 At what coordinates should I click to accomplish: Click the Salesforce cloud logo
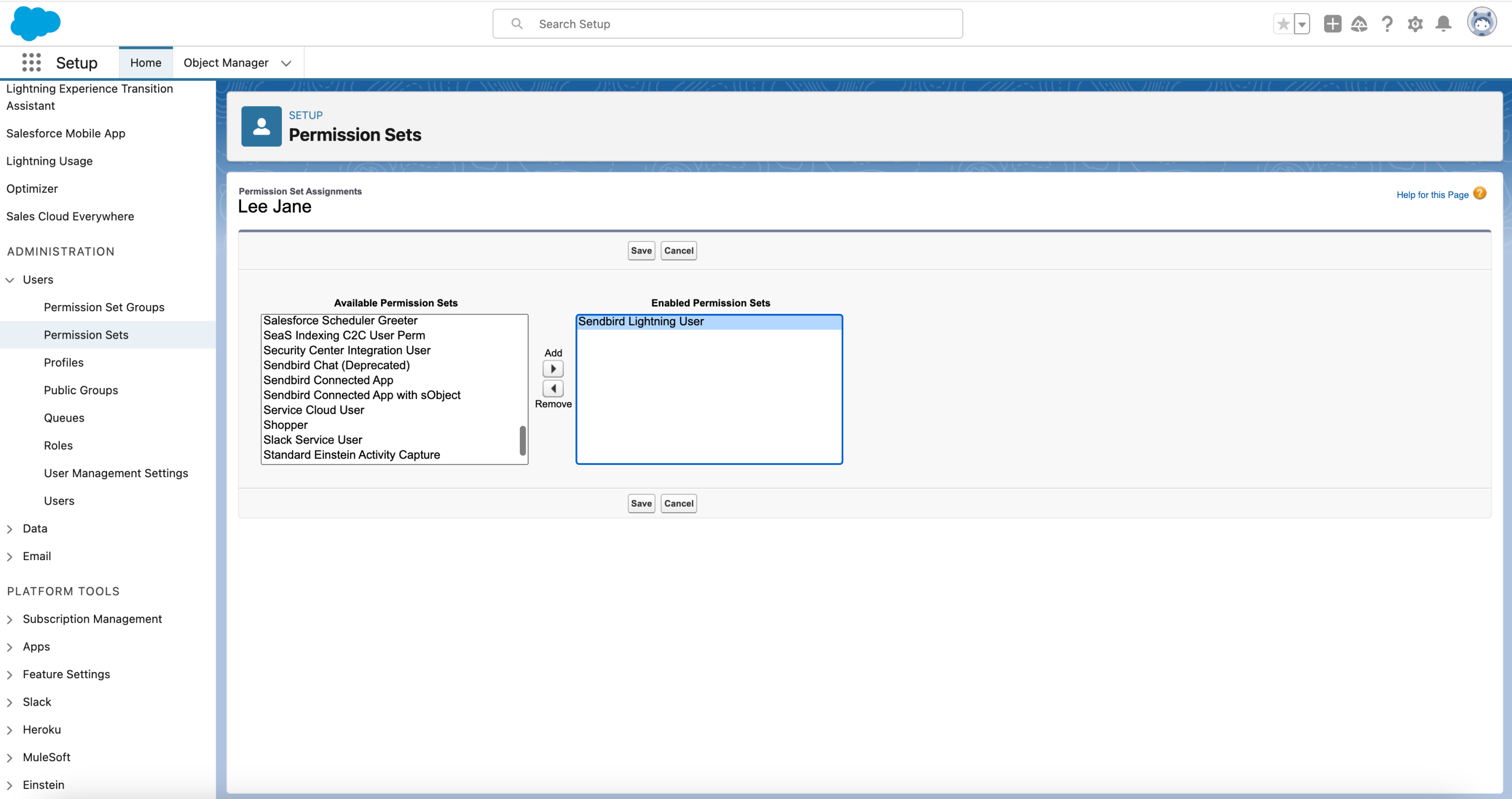coord(35,24)
